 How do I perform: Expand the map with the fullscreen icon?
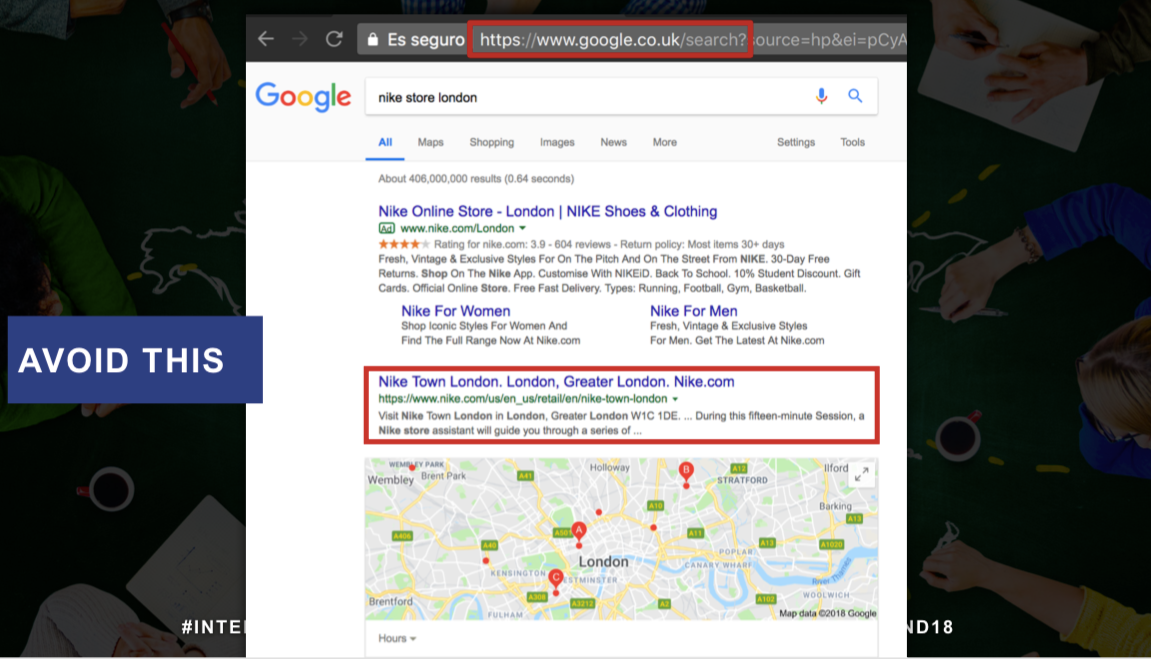[862, 475]
